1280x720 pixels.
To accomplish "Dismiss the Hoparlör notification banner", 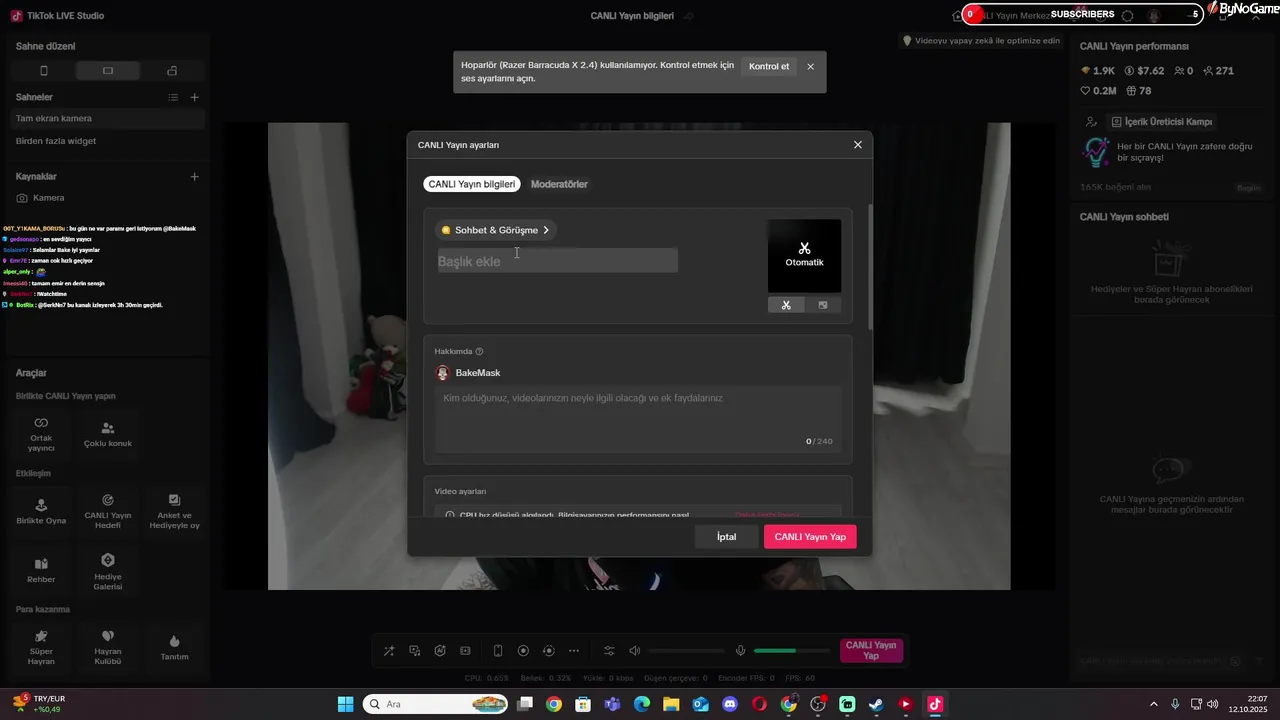I will 811,67.
